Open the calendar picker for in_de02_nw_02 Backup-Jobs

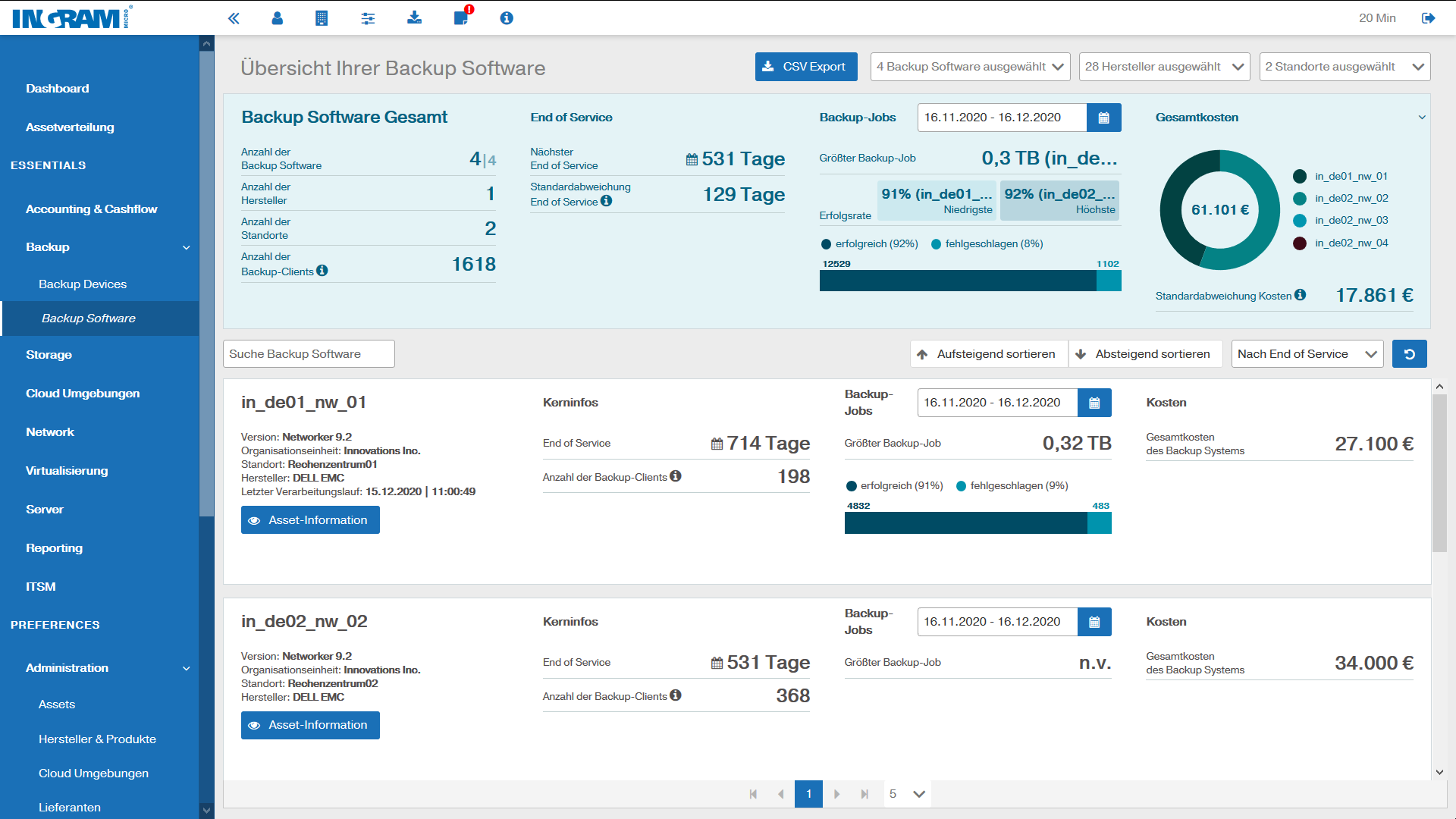coord(1094,622)
